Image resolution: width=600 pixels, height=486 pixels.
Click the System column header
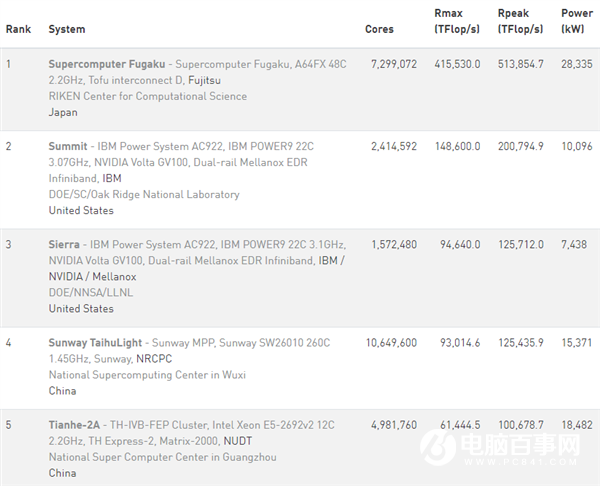click(x=67, y=29)
